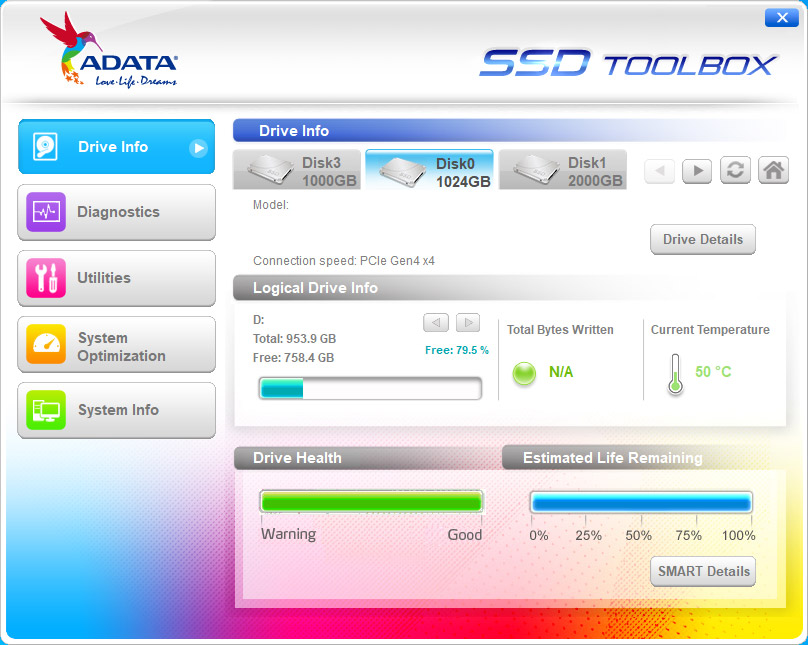Click the System Optimization gauge icon
The image size is (808, 645).
click(x=46, y=344)
